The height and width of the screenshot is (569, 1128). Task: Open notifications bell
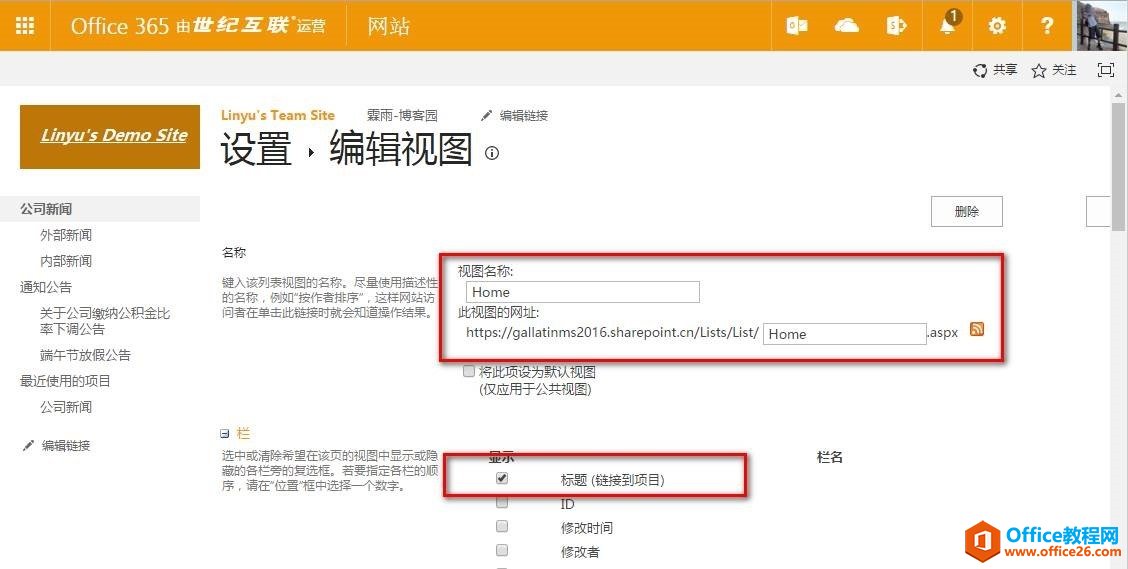(x=949, y=24)
